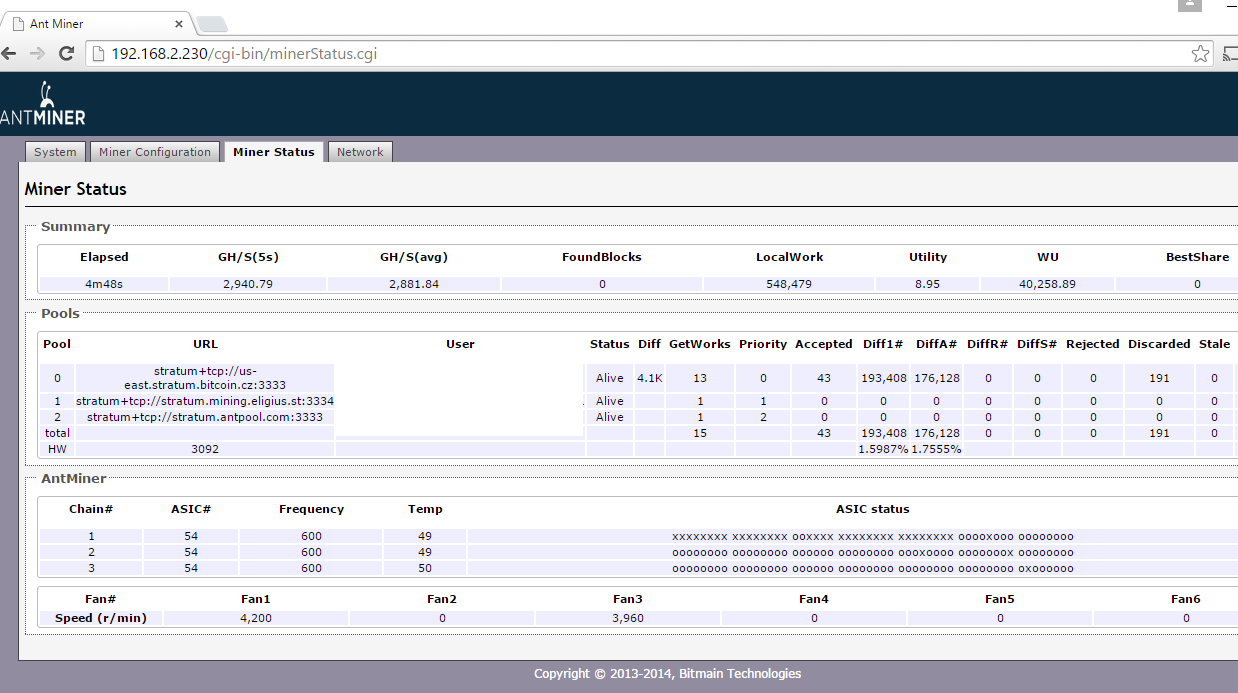This screenshot has width=1238, height=693.
Task: Click the eligius.st pool URL
Action: click(x=205, y=401)
